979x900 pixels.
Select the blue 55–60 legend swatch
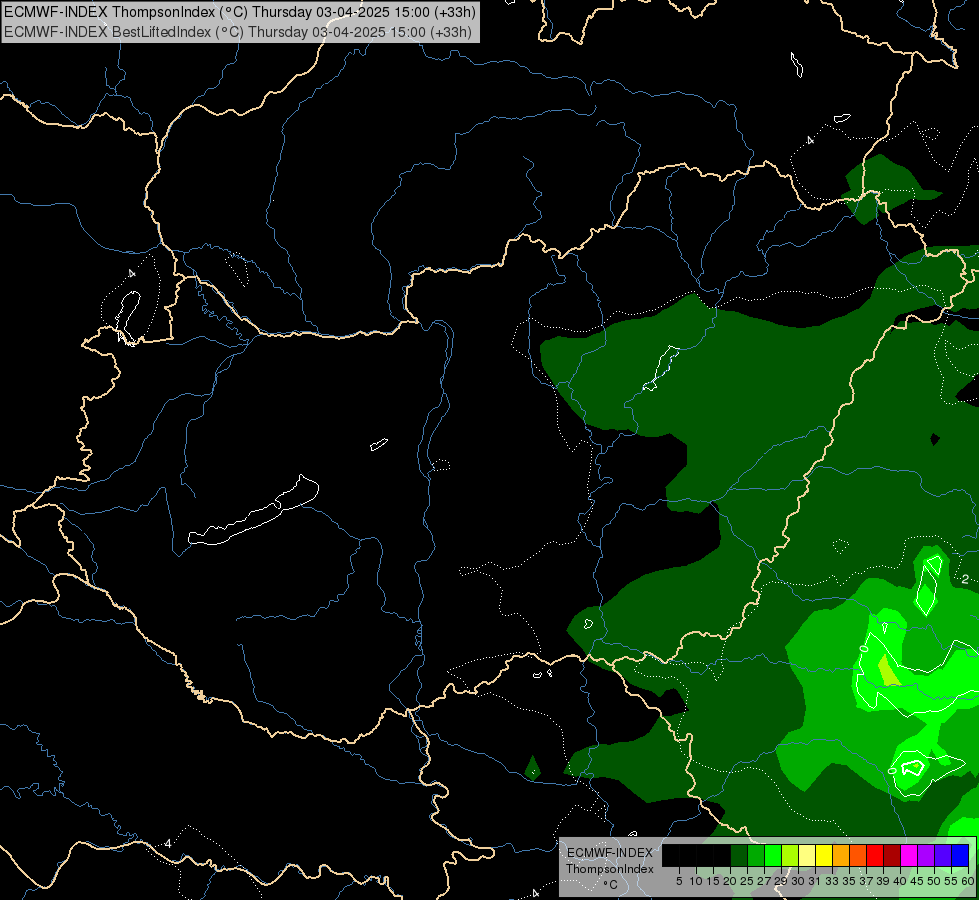click(960, 855)
